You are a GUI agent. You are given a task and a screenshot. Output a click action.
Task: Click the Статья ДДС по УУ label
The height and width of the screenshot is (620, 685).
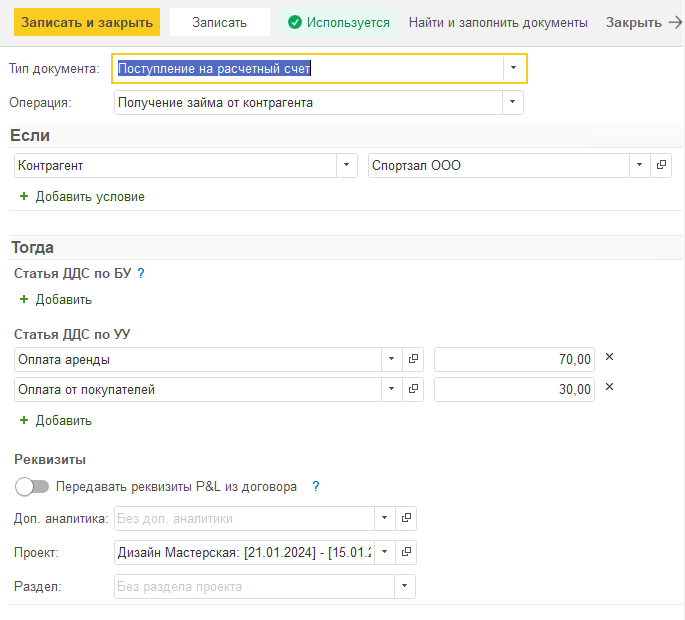(x=72, y=334)
